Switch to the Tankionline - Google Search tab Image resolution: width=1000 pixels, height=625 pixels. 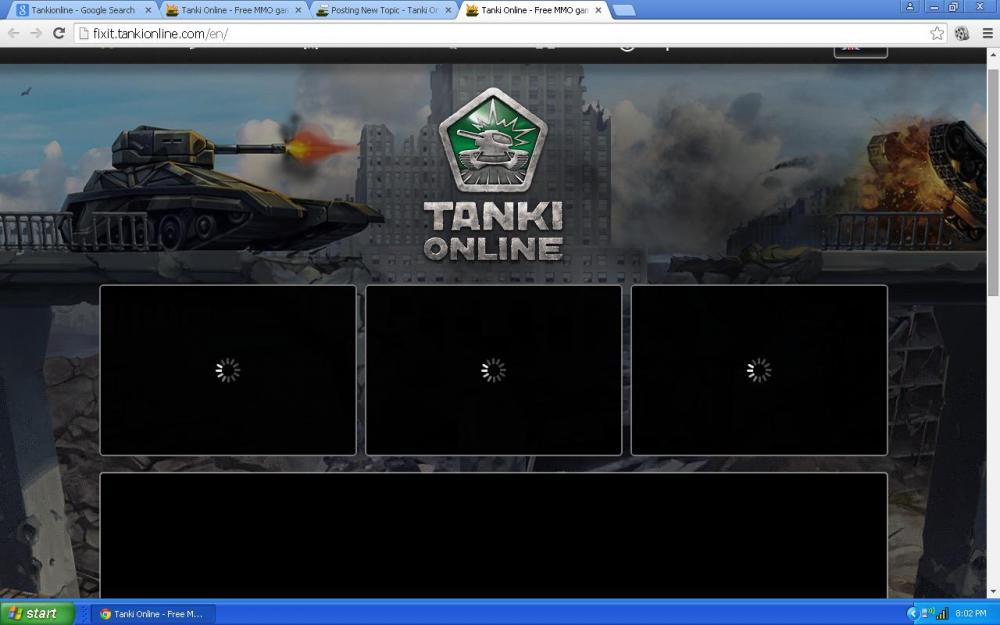coord(80,10)
